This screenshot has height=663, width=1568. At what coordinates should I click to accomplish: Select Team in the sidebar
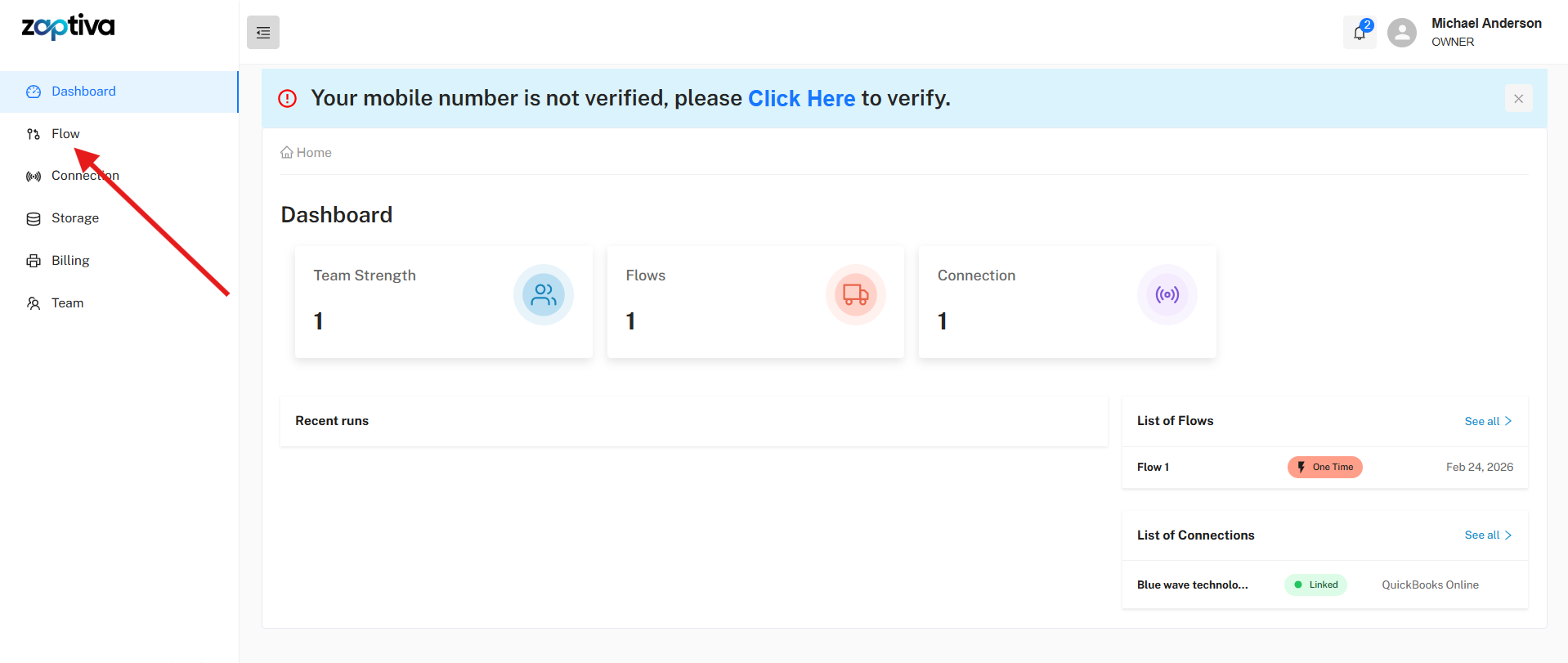click(67, 303)
